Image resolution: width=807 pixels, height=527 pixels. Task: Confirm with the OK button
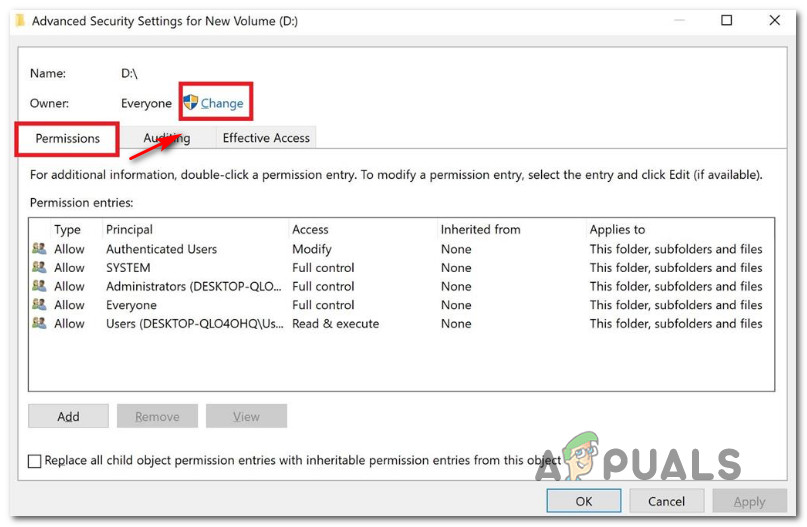point(584,501)
